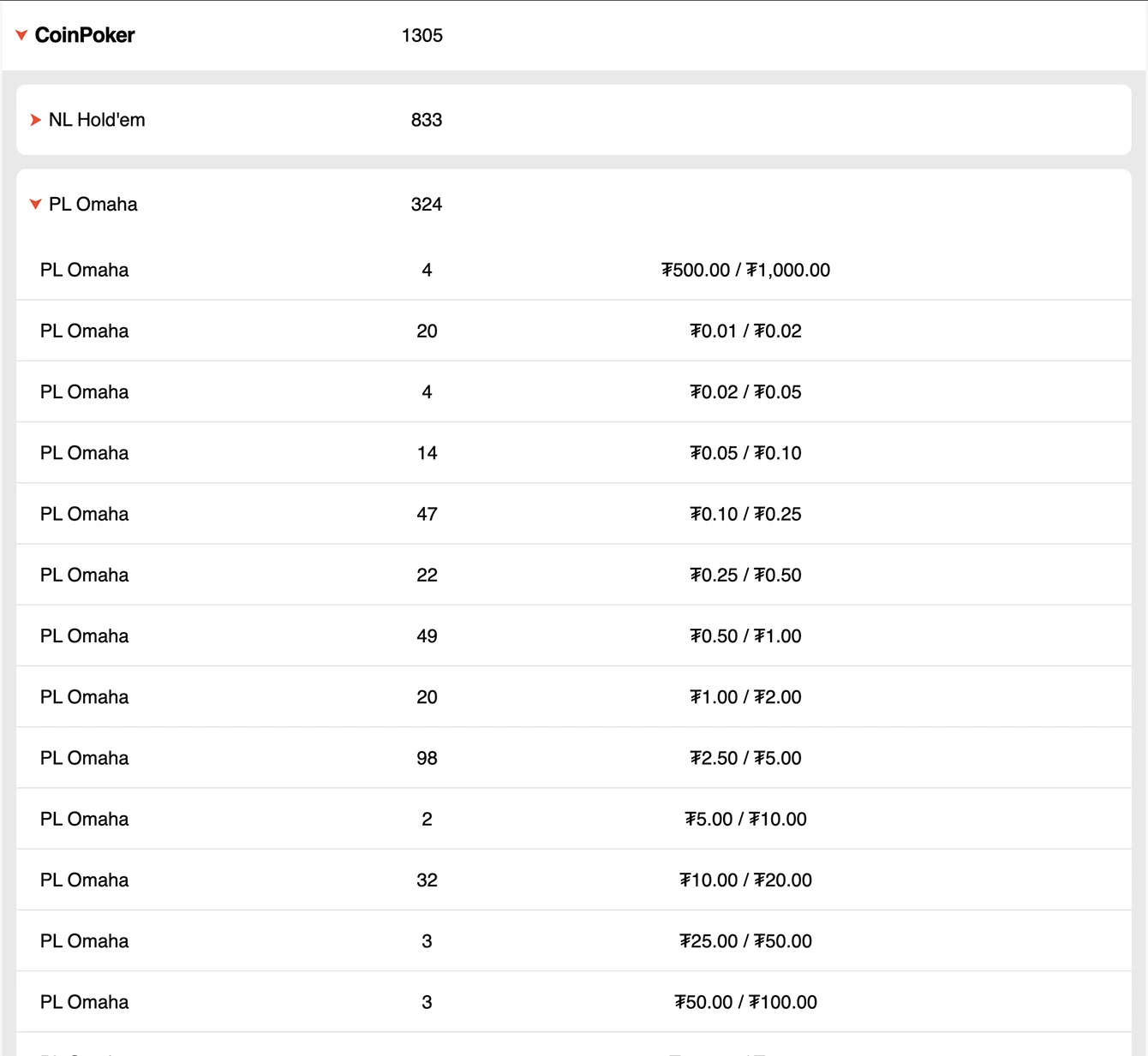1148x1056 pixels.
Task: Choose the ₮0.02 / ₮0.05 stakes entry
Action: click(744, 392)
